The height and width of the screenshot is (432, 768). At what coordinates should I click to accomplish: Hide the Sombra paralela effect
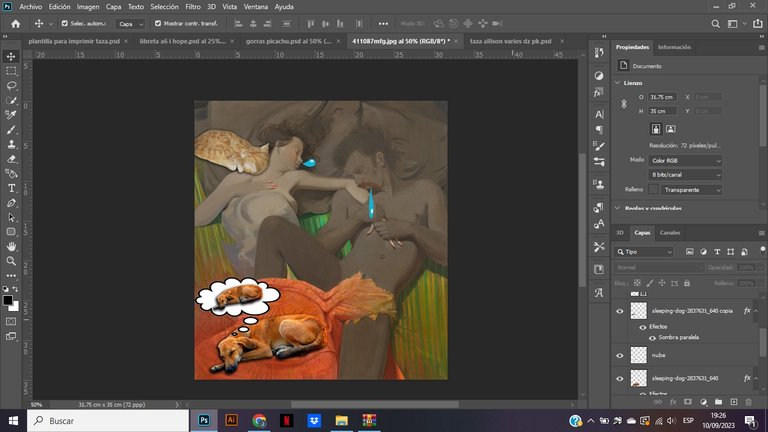652,338
